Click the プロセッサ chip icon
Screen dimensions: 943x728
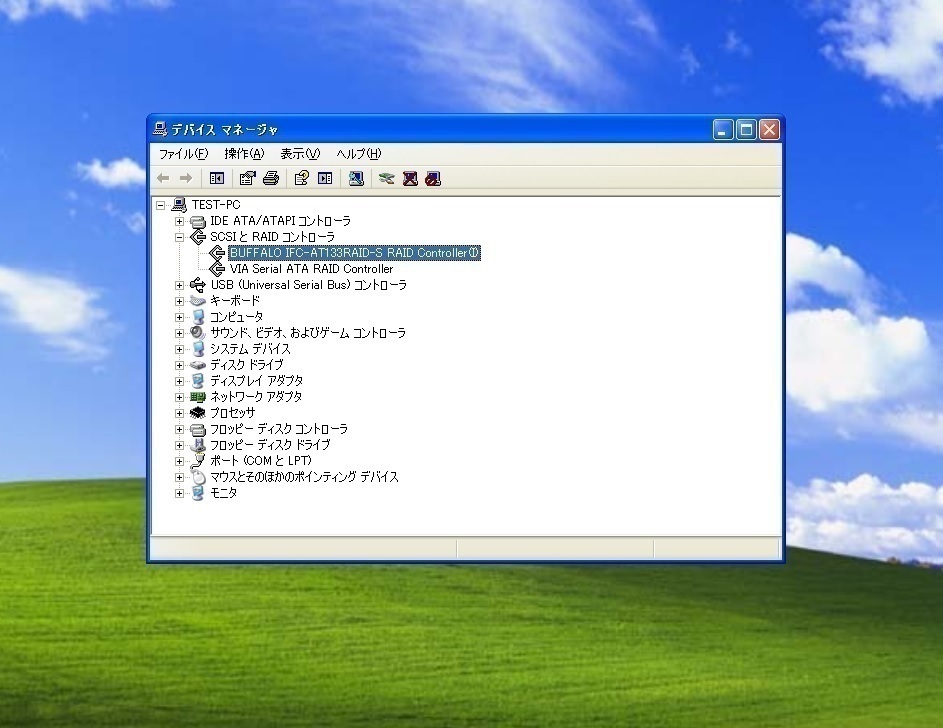coord(198,413)
